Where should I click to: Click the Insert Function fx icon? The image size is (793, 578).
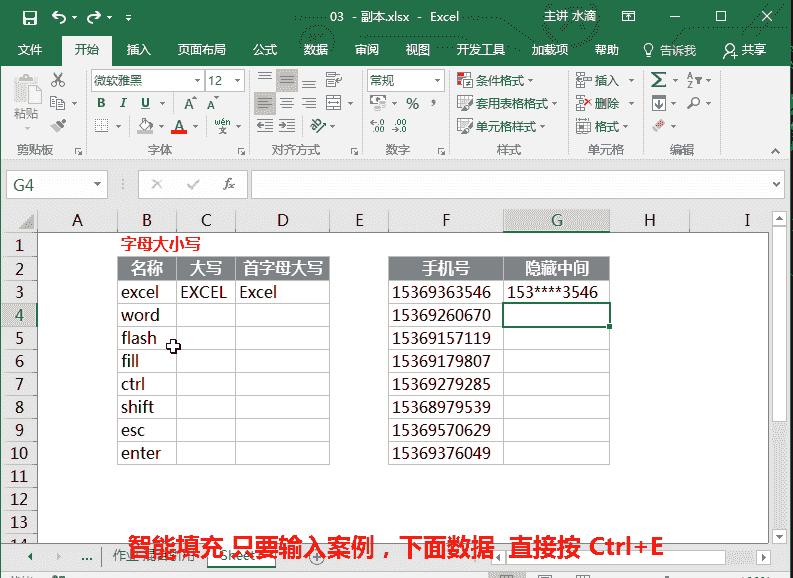[x=229, y=184]
